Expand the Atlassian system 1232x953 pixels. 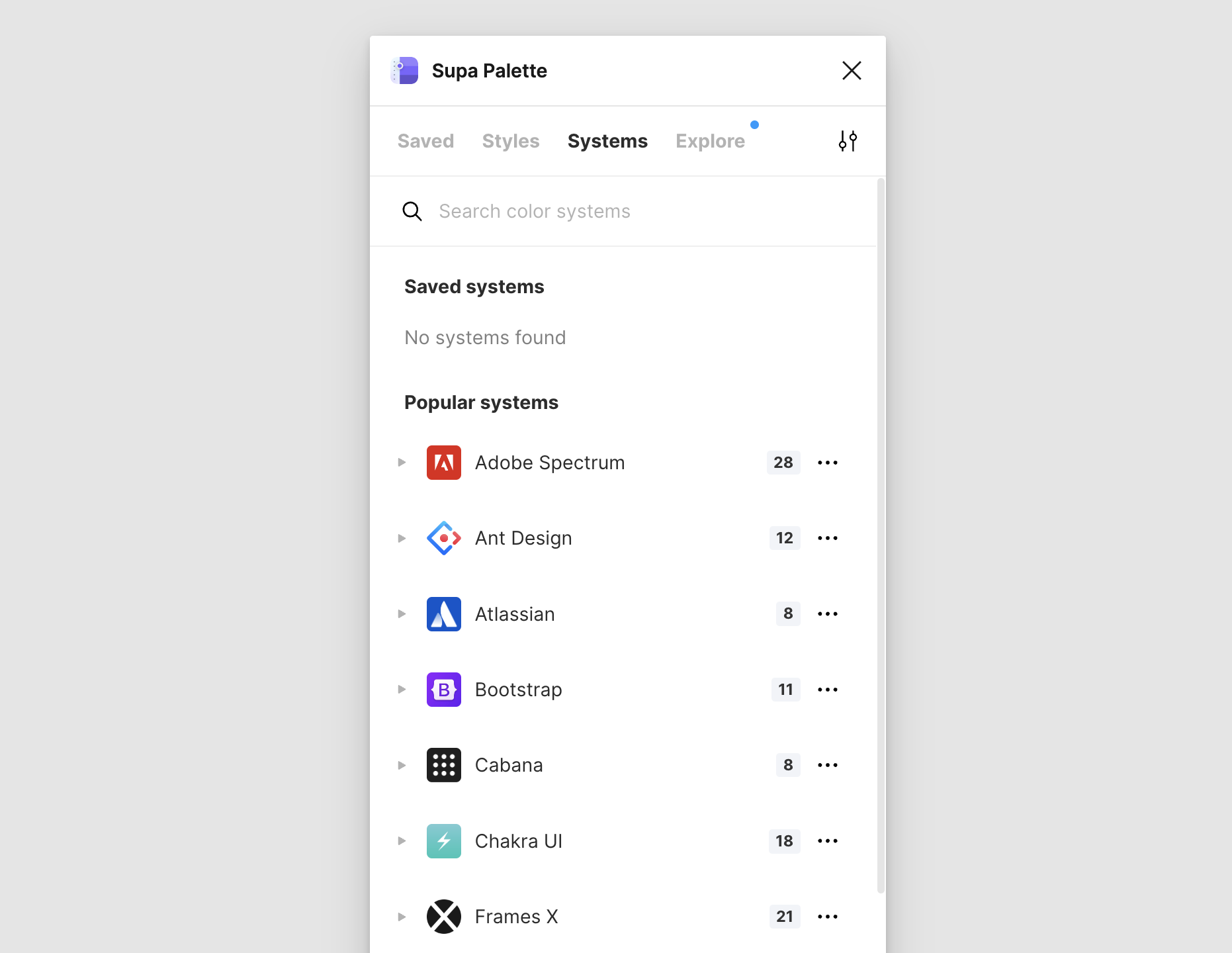[x=402, y=614]
